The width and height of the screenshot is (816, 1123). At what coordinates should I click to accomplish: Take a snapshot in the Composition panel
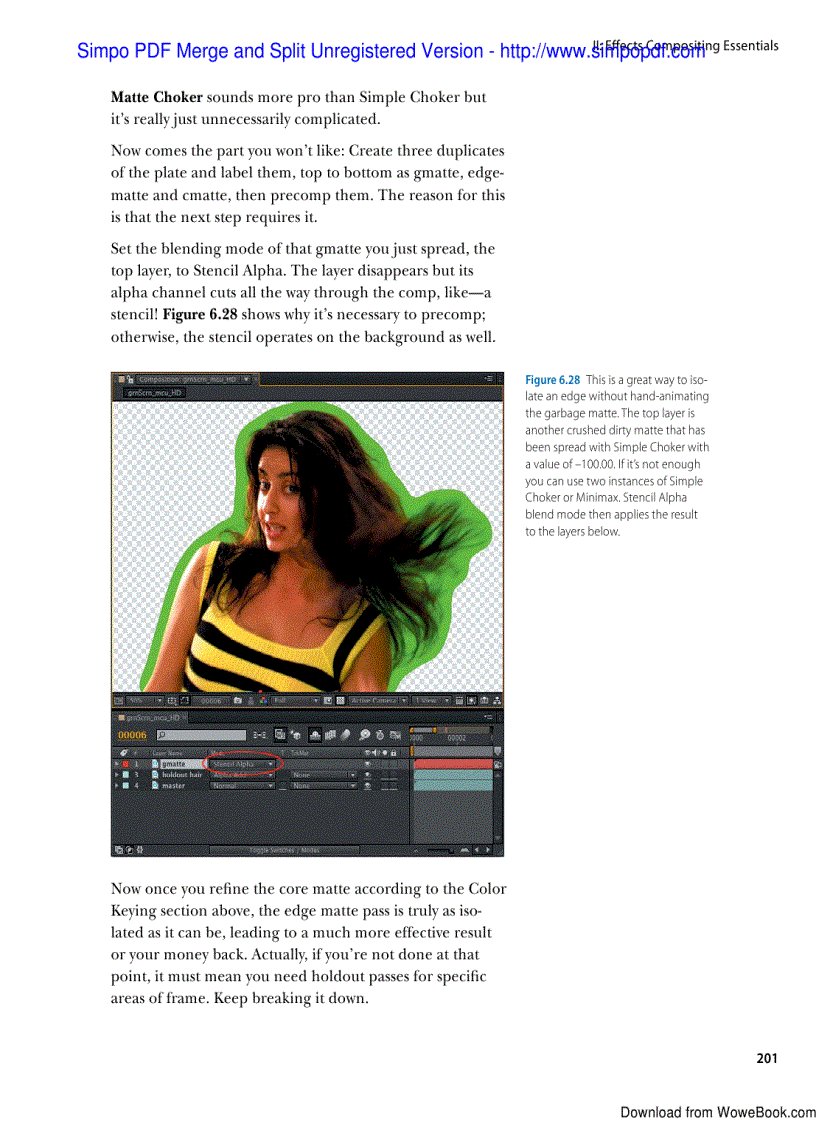point(236,701)
